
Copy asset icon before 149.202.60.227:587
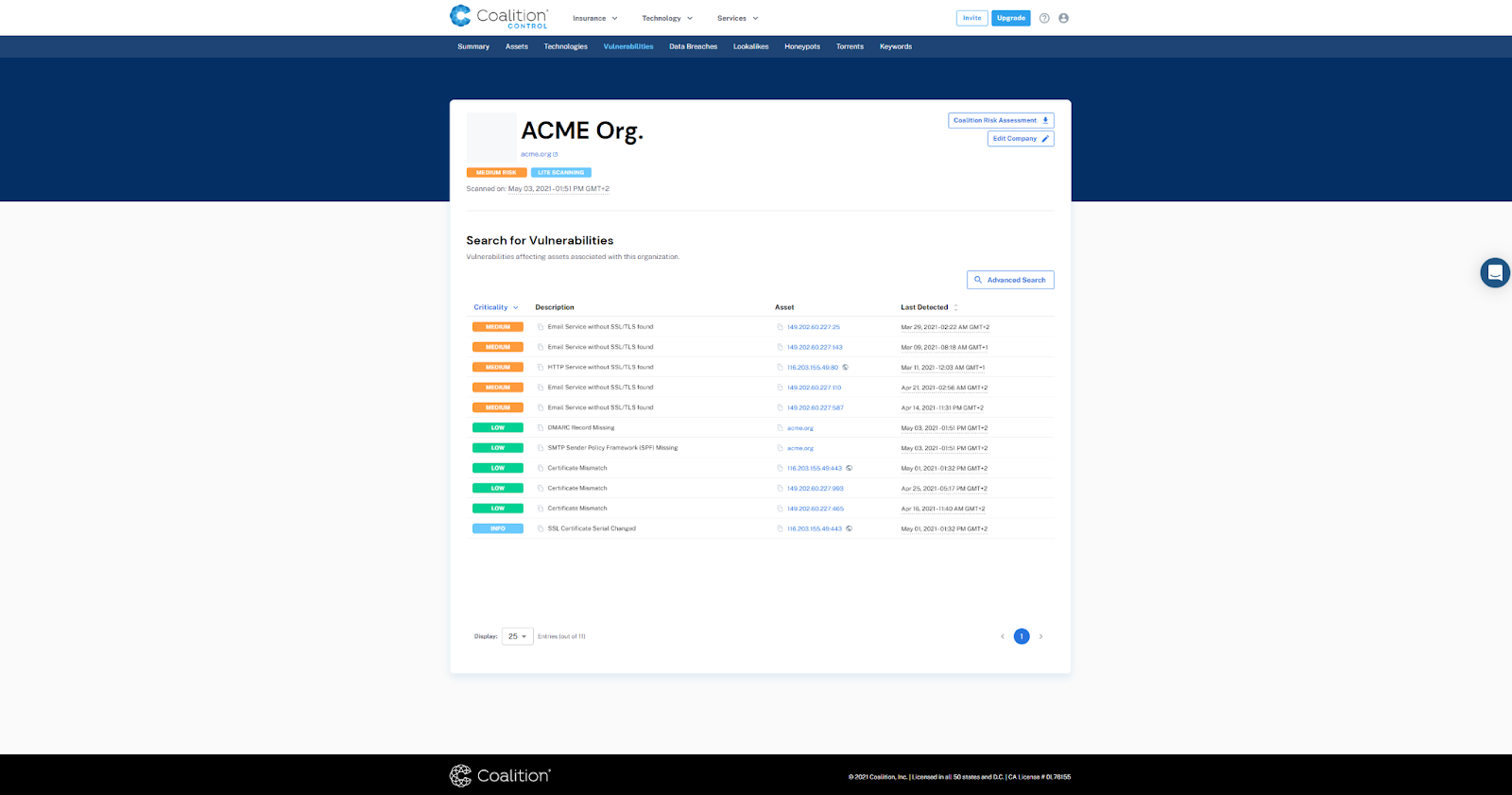point(780,407)
